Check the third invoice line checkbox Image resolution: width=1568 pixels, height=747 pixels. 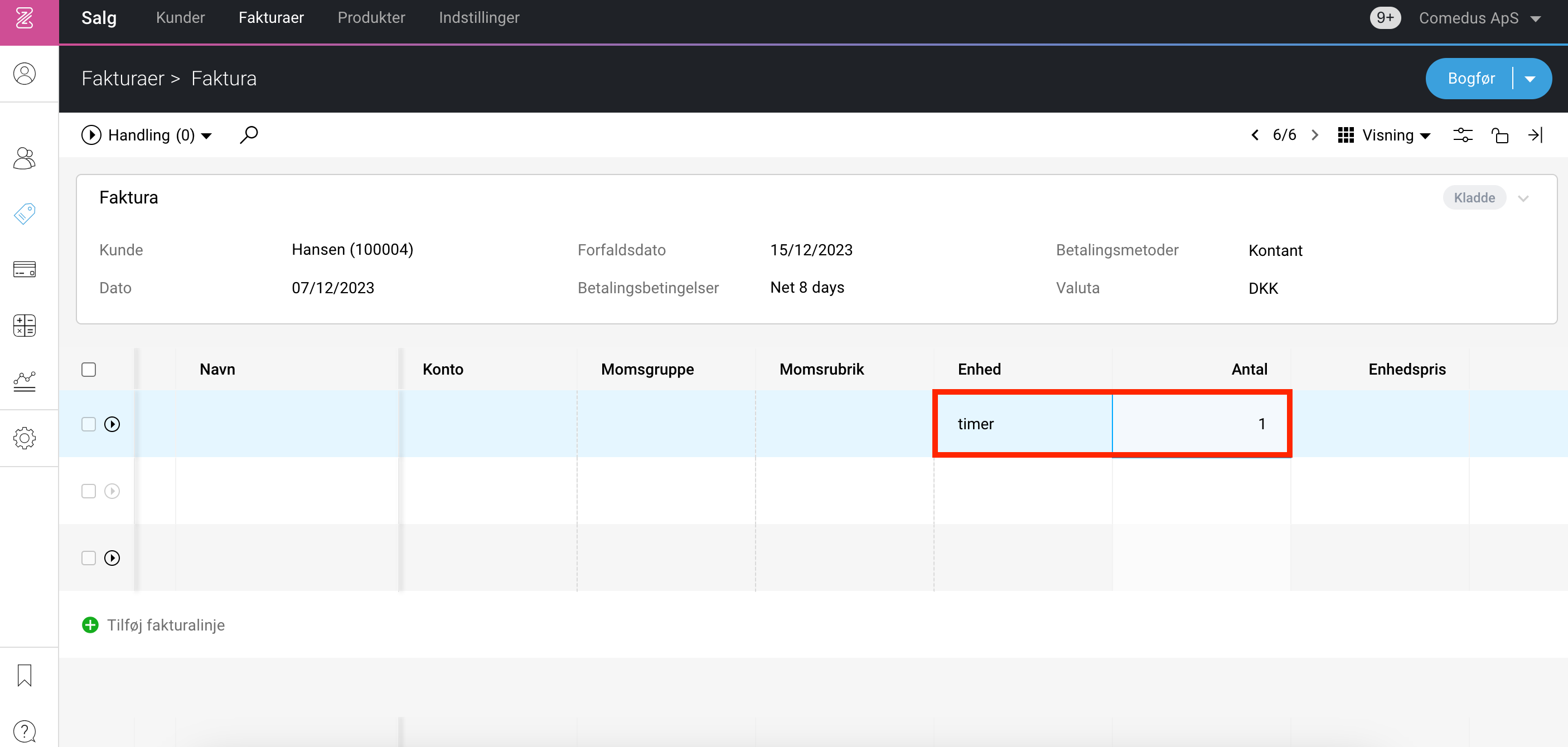pos(89,558)
